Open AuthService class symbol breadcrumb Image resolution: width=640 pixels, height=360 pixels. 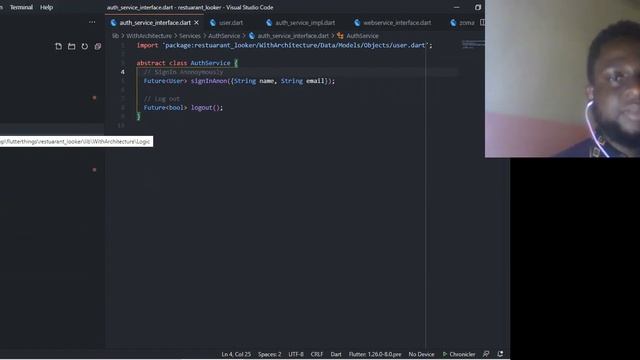362,36
